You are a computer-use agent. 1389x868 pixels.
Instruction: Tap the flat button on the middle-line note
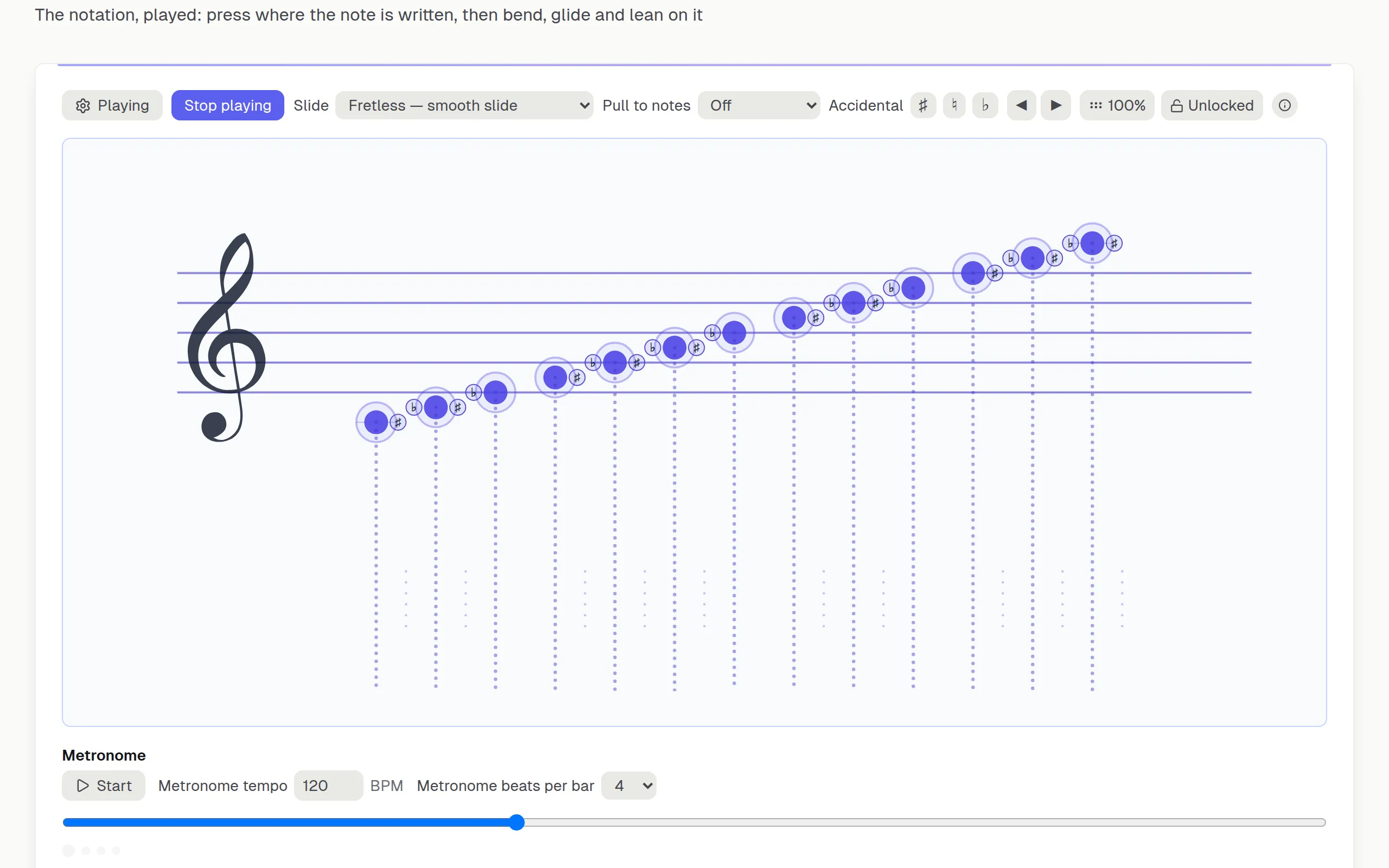712,333
